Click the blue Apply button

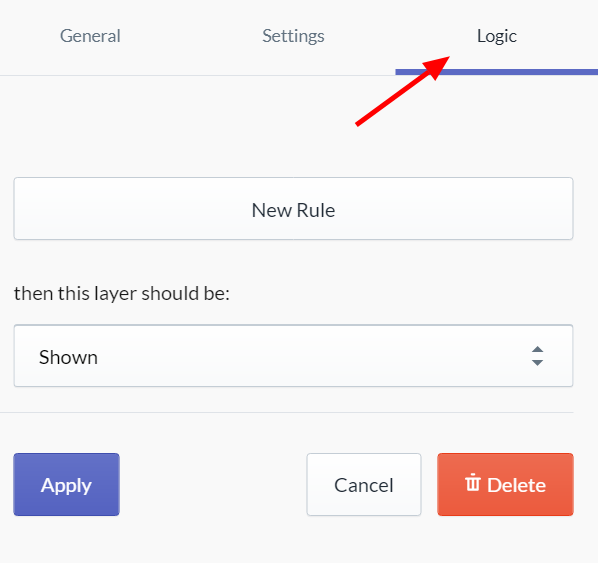[x=66, y=484]
